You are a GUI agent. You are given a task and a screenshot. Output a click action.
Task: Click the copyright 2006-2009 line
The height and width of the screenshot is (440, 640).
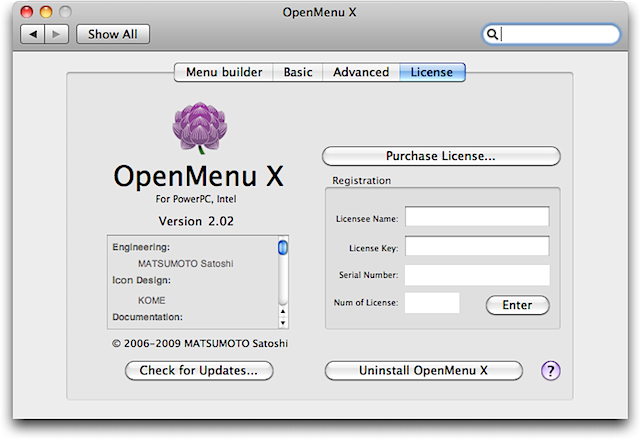point(200,343)
